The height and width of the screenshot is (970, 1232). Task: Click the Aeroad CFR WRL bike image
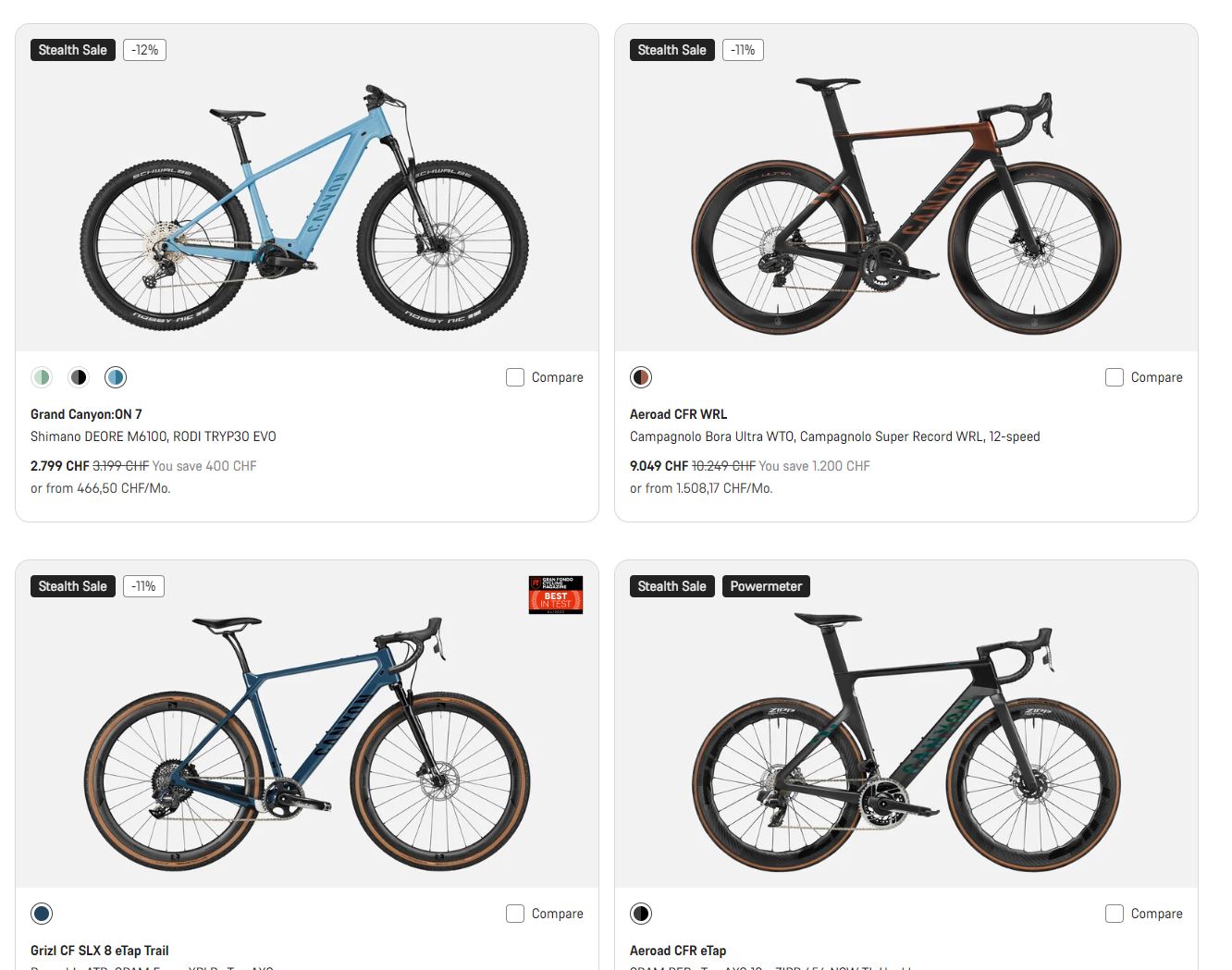coord(906,208)
